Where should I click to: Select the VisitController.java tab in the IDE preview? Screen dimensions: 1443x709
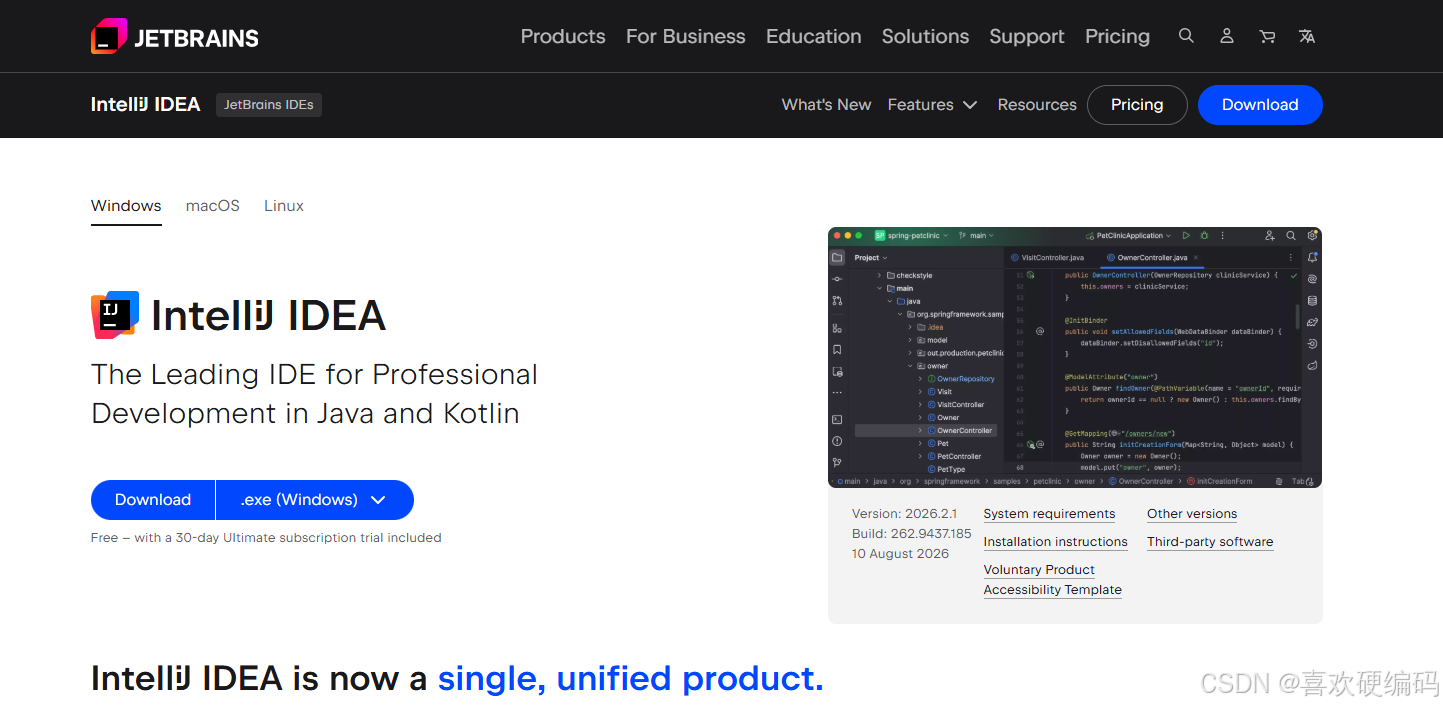coord(1048,258)
